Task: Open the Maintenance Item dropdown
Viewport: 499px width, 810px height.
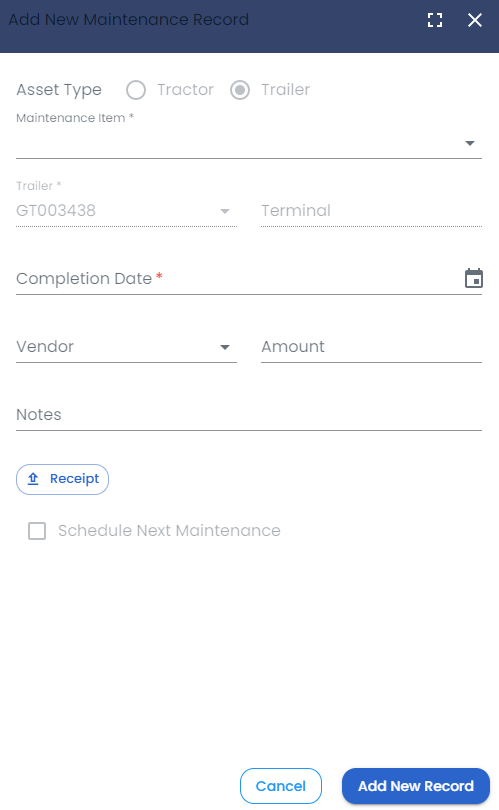Action: click(249, 143)
